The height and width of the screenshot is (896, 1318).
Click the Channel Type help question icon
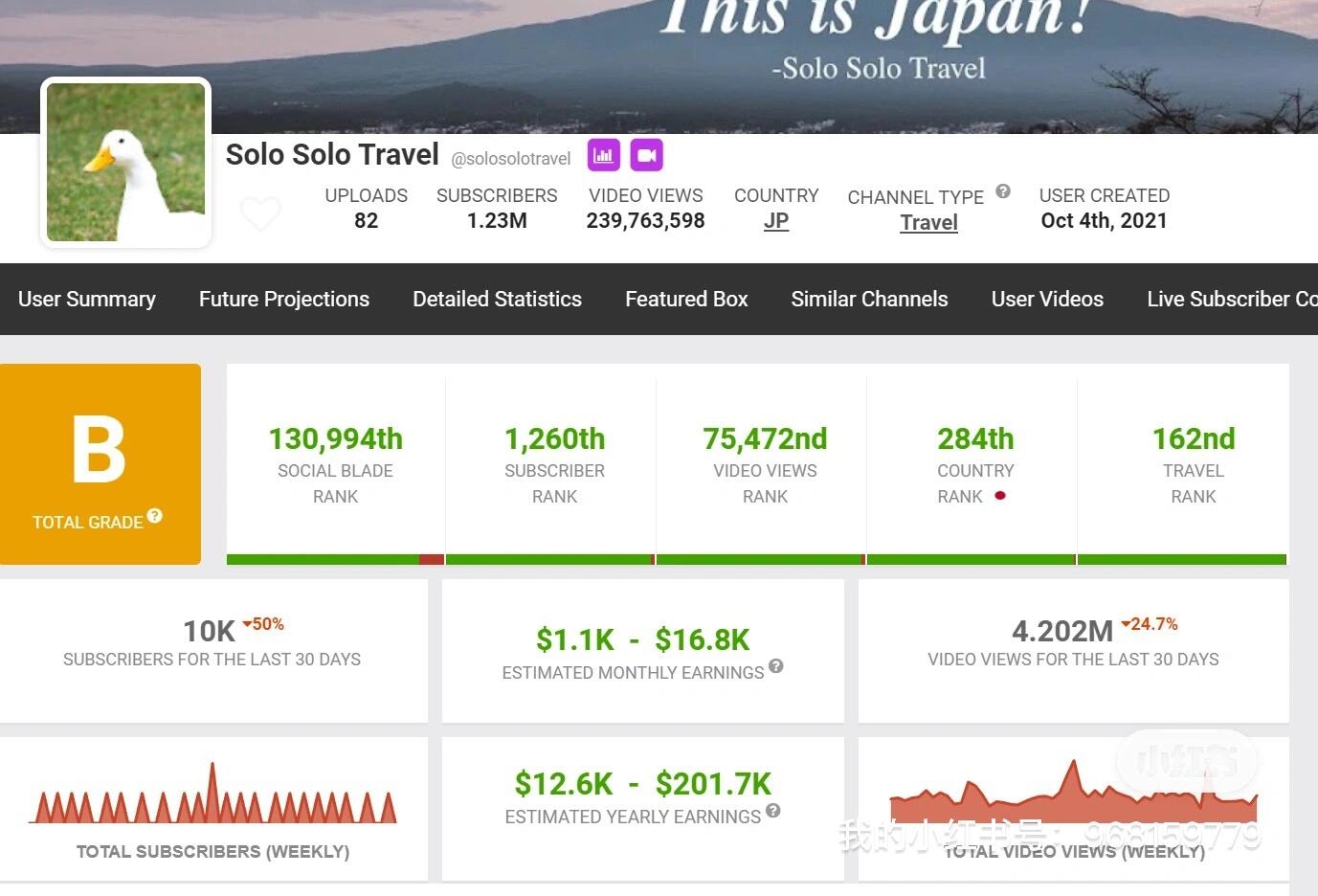point(1003,190)
